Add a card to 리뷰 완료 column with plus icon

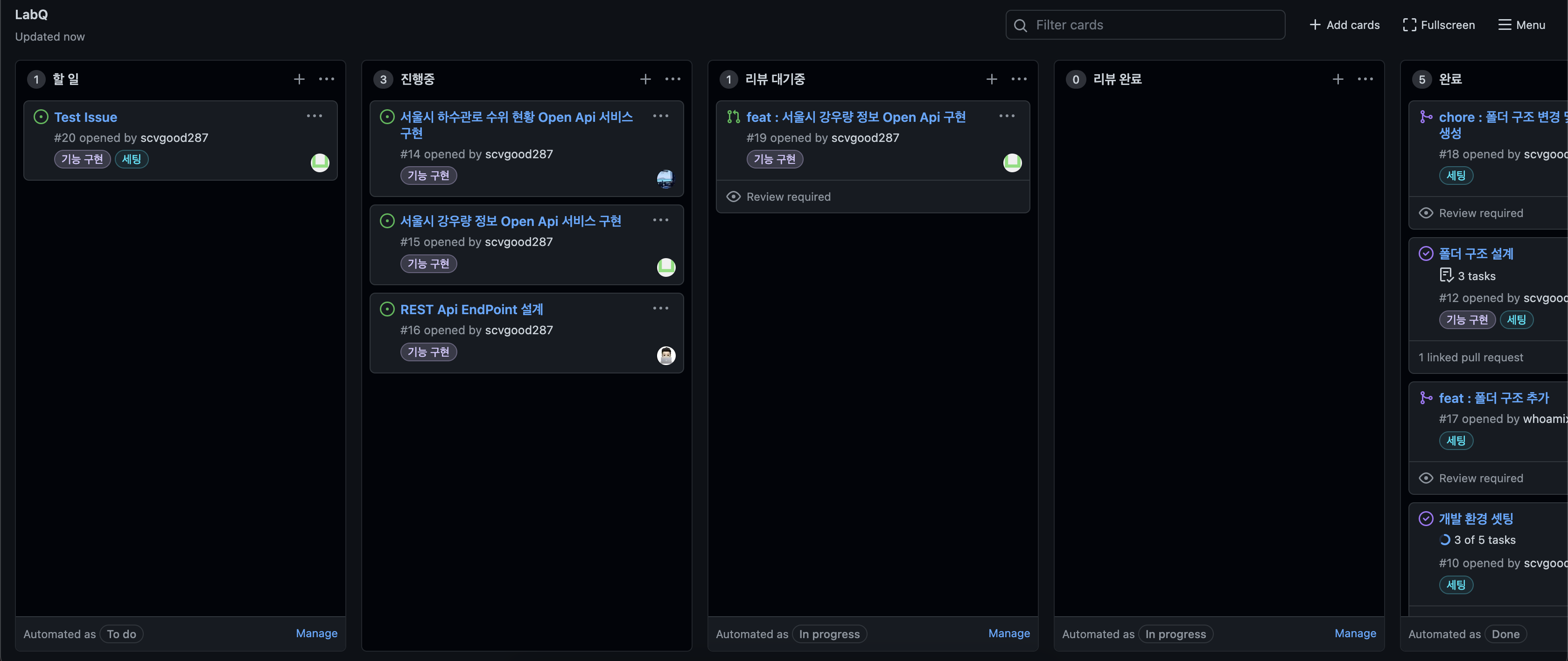(1338, 79)
